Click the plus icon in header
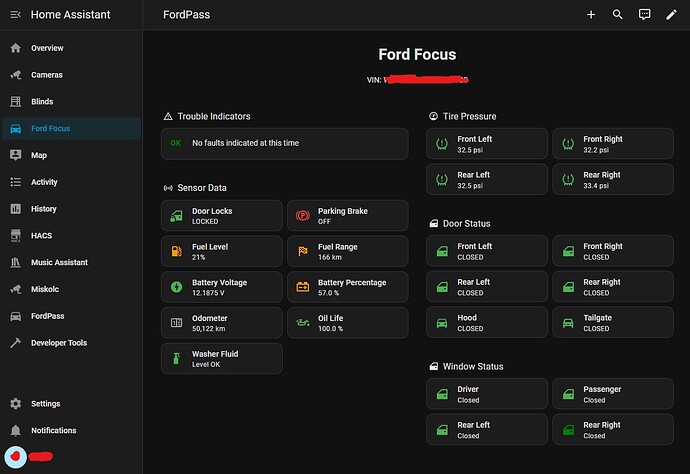Viewport: 690px width, 474px height. pos(591,15)
